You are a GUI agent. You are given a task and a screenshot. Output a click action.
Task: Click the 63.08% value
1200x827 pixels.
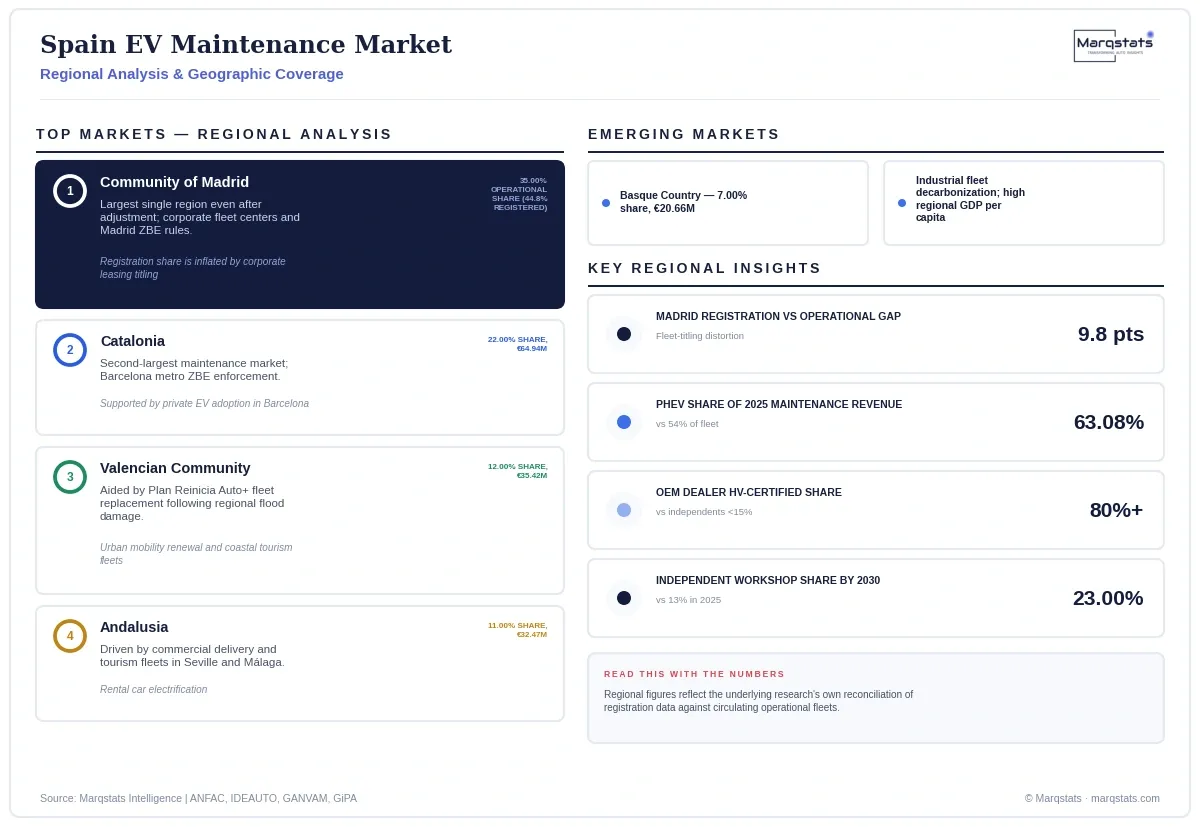pyautogui.click(x=1109, y=422)
